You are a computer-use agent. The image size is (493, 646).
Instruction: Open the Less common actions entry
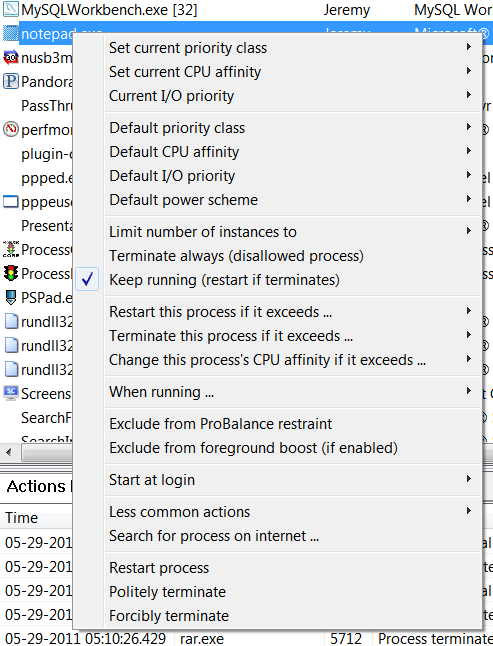[179, 512]
